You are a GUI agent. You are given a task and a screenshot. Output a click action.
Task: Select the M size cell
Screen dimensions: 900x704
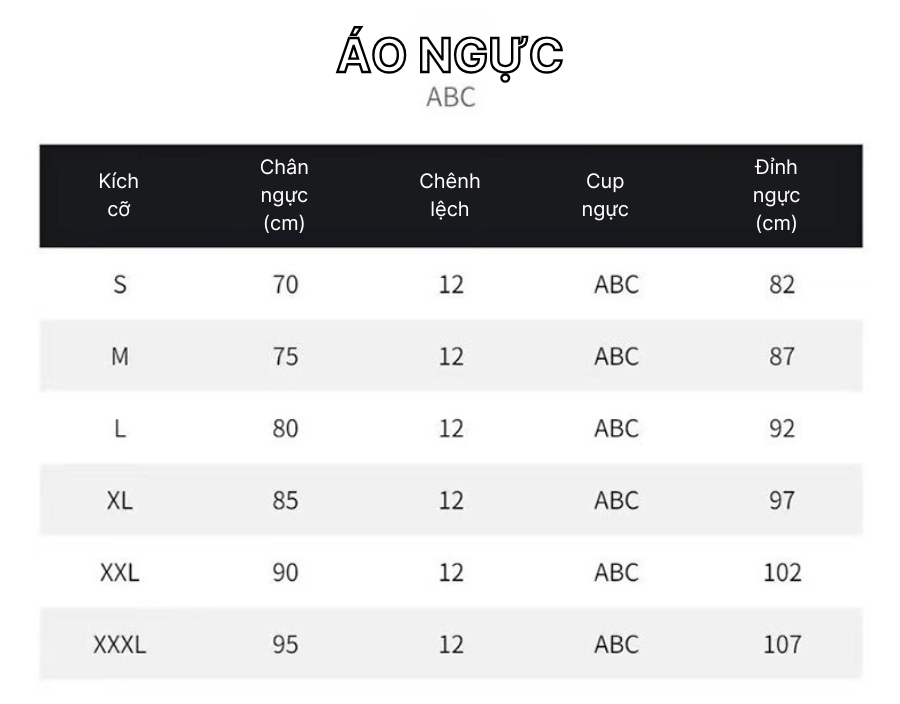point(119,356)
